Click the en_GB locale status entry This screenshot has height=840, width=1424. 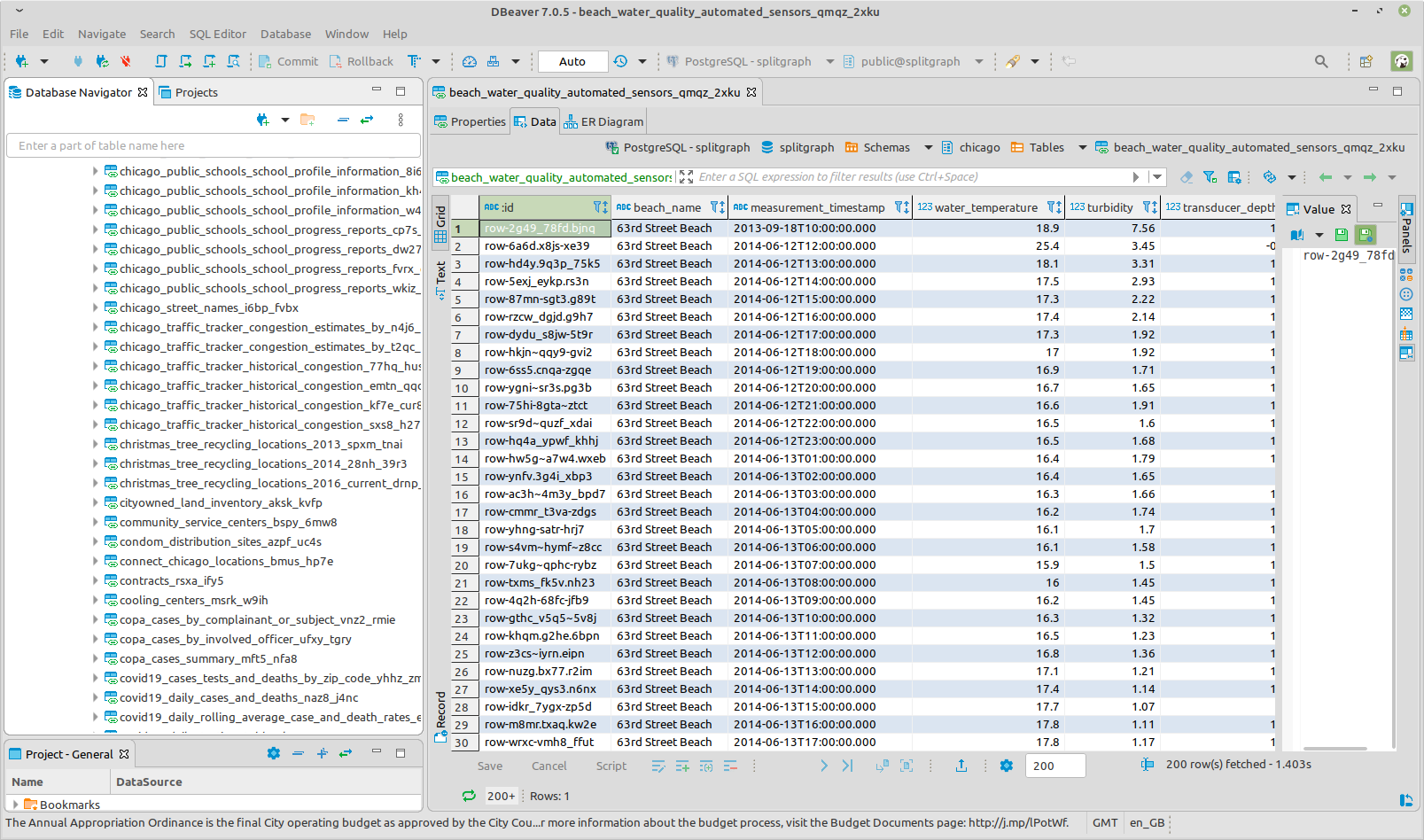point(1147,822)
